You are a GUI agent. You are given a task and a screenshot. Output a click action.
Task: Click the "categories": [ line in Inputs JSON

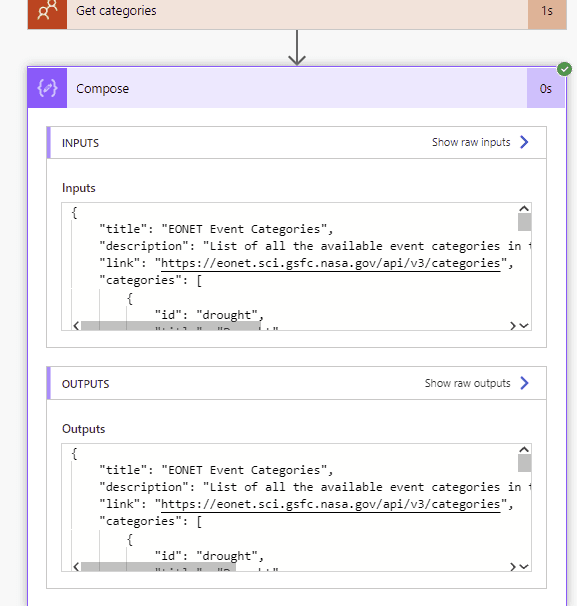(x=150, y=280)
